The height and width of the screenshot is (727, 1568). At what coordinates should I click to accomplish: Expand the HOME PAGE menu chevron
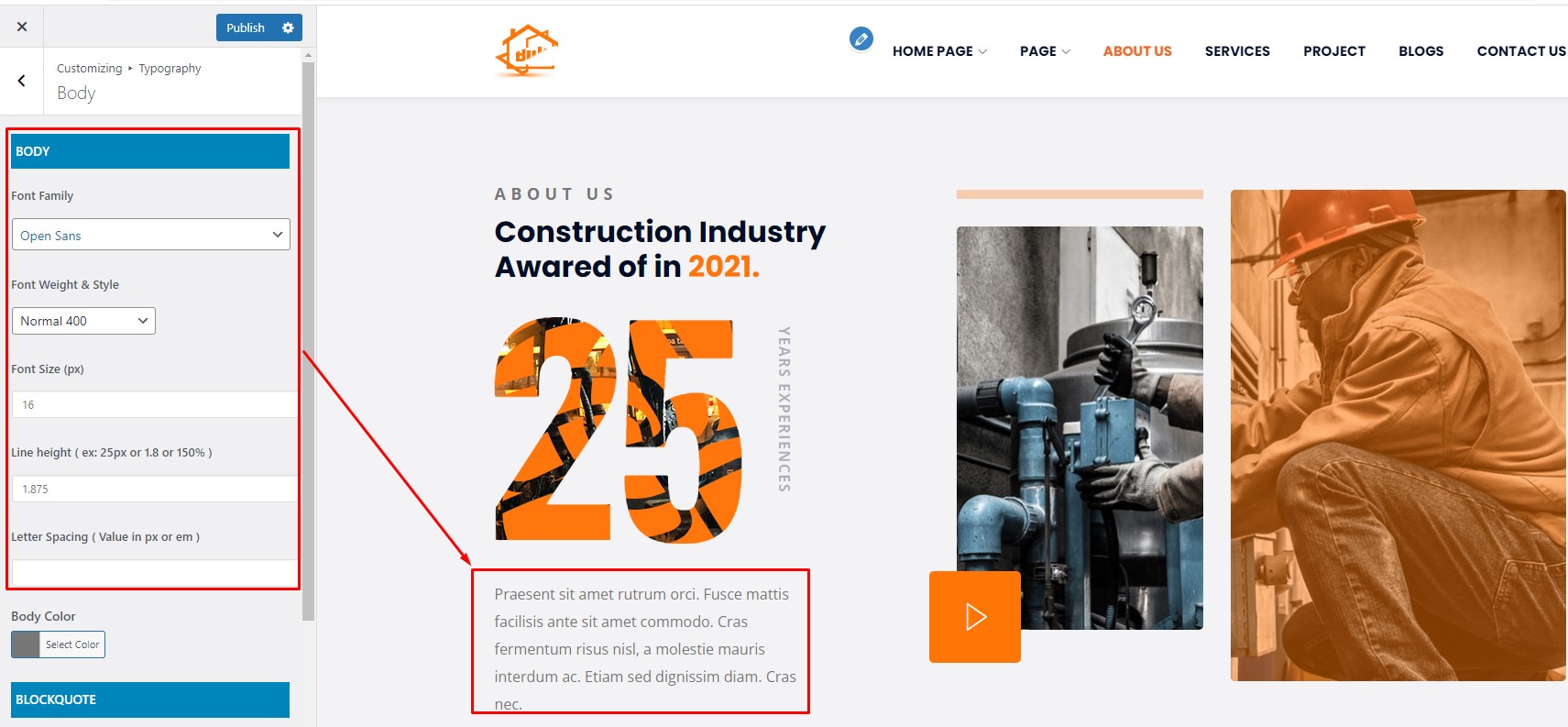pos(983,51)
